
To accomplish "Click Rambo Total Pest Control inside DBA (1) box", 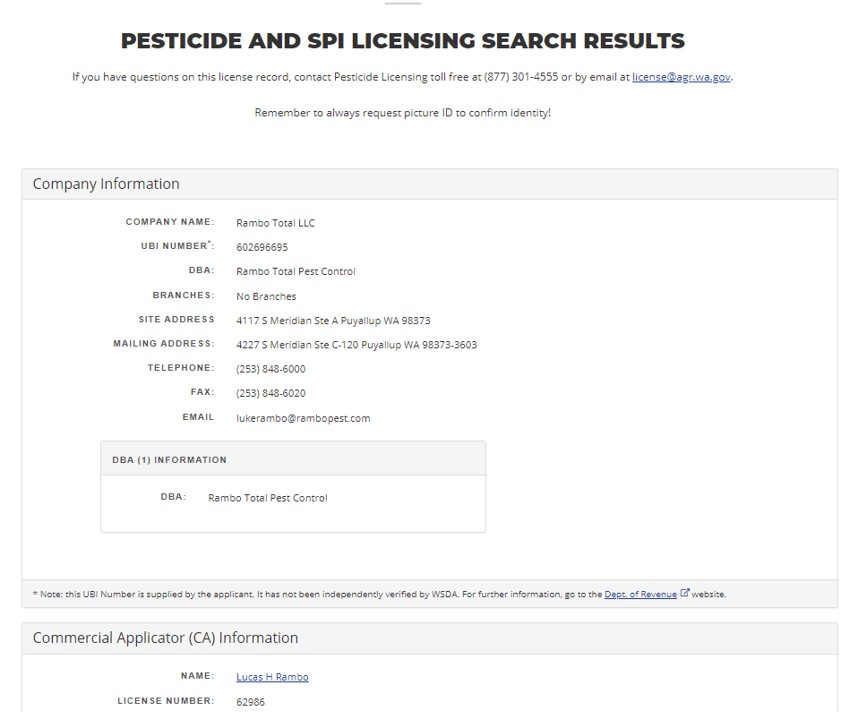I will click(267, 498).
